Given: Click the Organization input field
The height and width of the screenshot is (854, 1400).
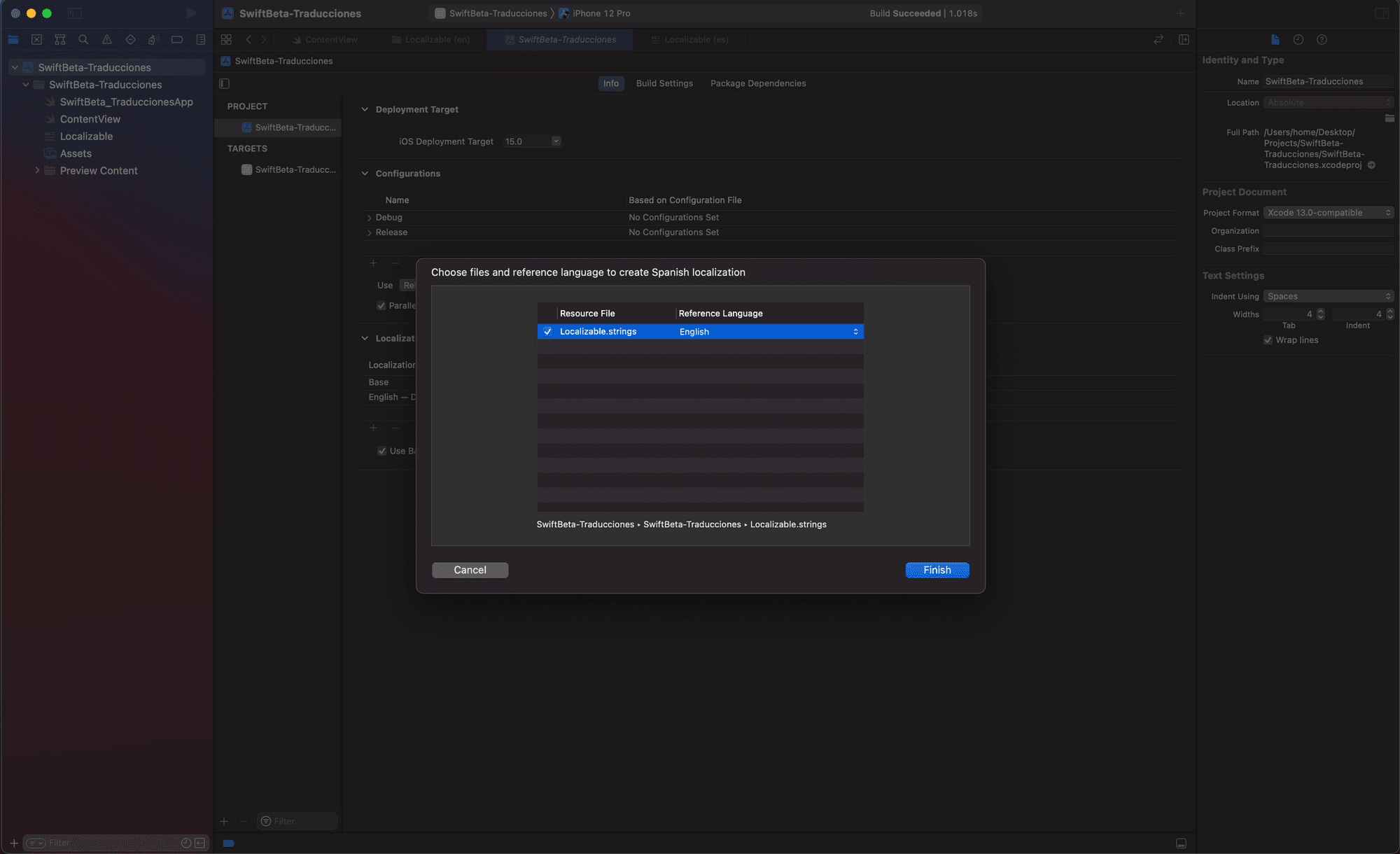Looking at the screenshot, I should pos(1328,231).
